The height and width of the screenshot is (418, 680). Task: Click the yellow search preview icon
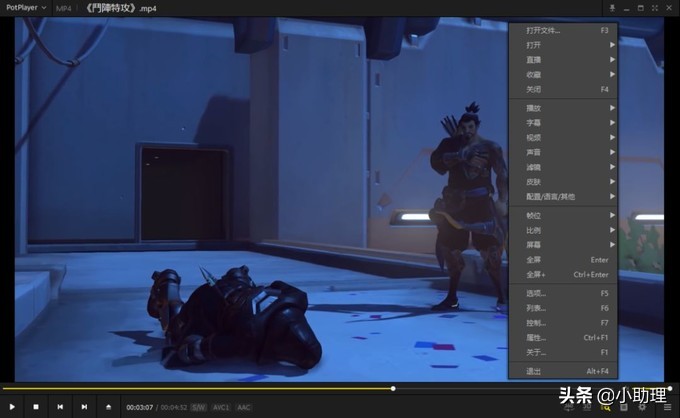click(605, 407)
